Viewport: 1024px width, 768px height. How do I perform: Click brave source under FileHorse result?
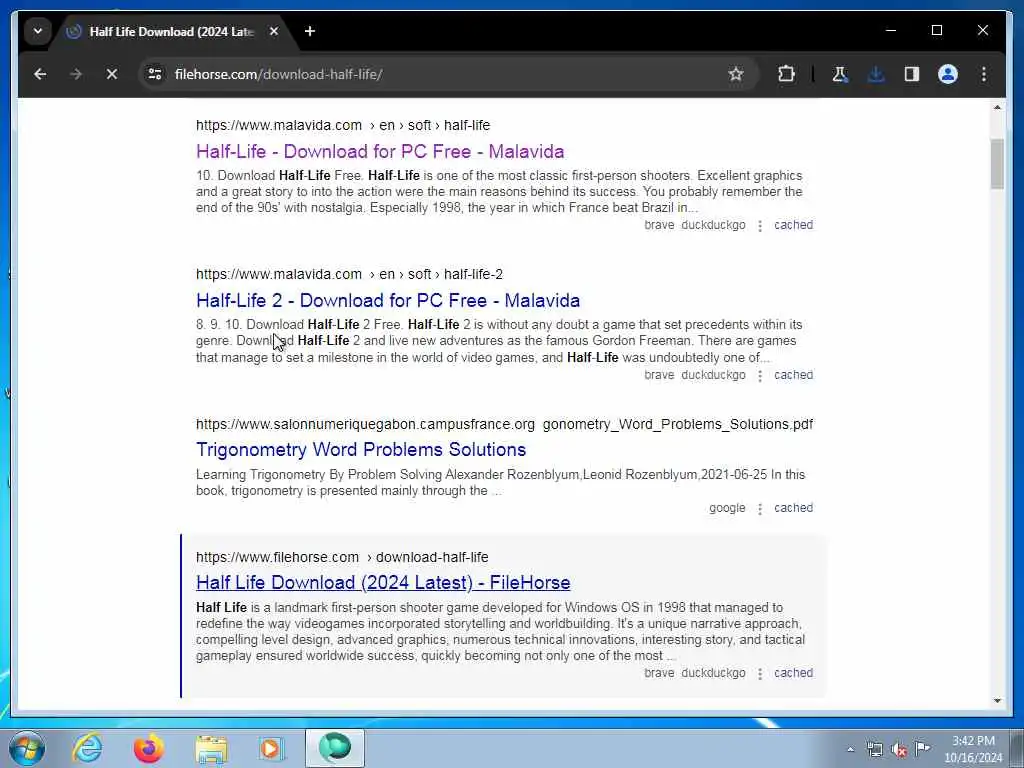point(659,673)
